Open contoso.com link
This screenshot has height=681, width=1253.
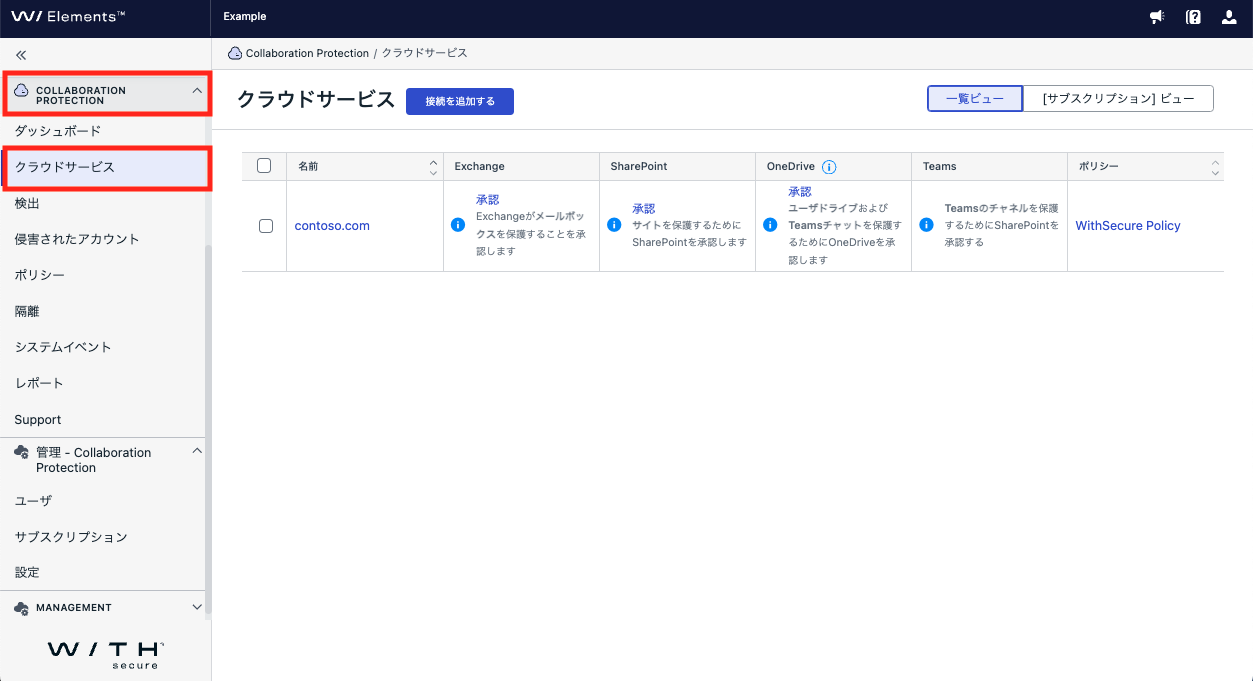pyautogui.click(x=332, y=226)
